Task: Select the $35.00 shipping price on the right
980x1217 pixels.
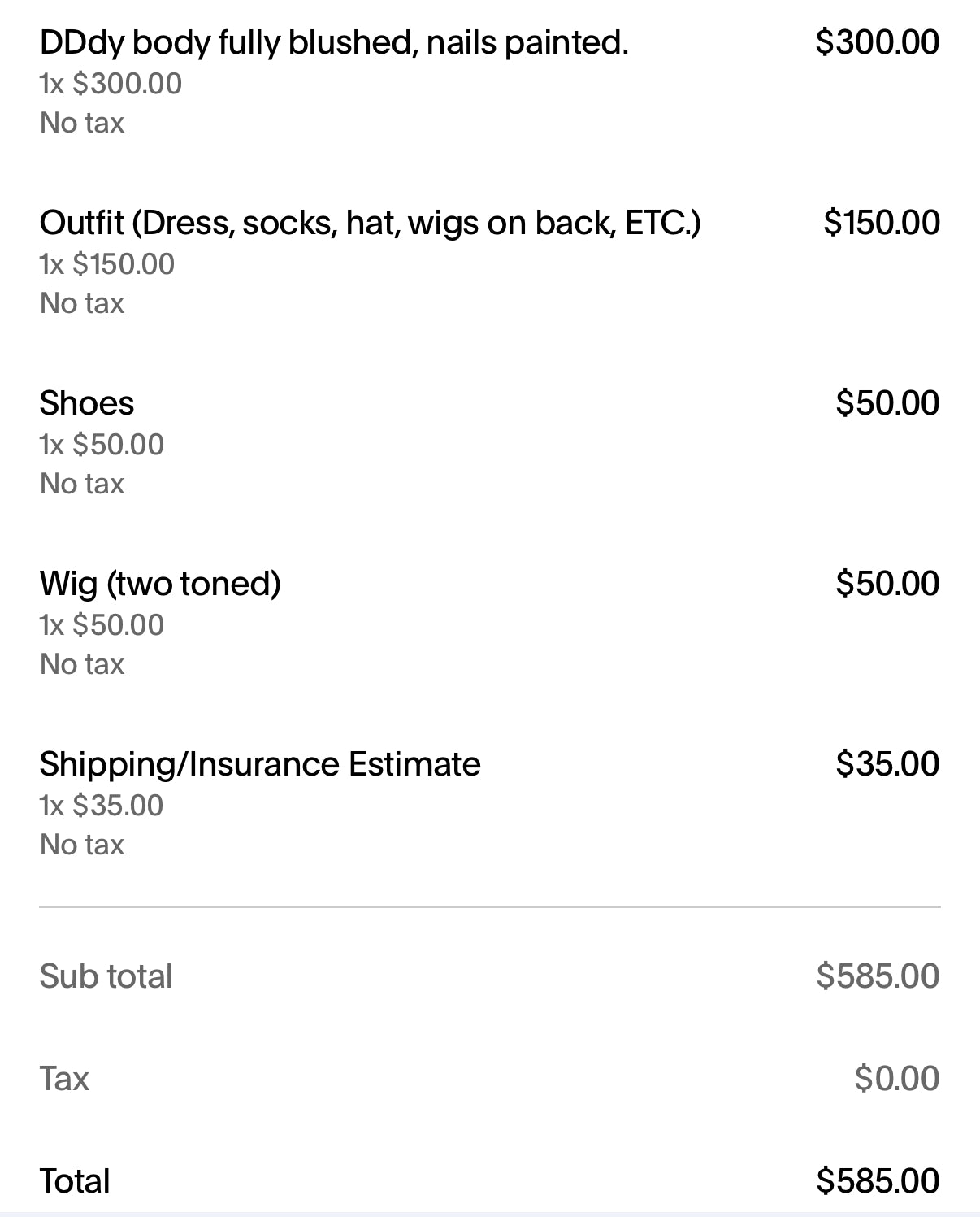Action: pyautogui.click(x=887, y=764)
